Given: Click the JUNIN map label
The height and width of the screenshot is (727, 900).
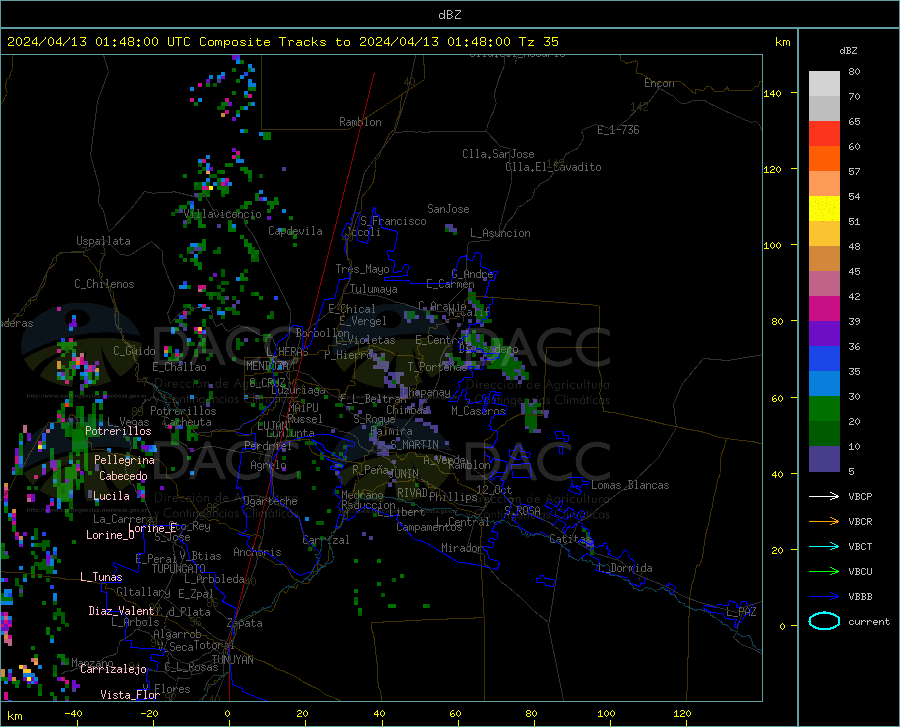Looking at the screenshot, I should [404, 474].
